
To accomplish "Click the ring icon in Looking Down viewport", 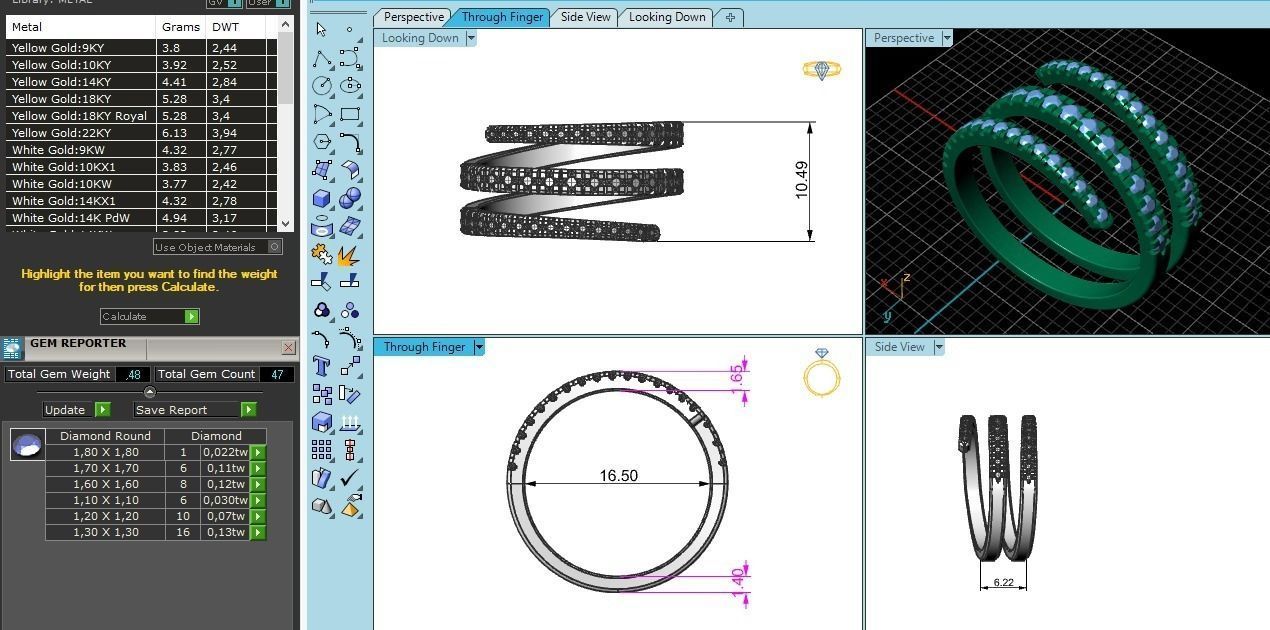I will (x=821, y=70).
